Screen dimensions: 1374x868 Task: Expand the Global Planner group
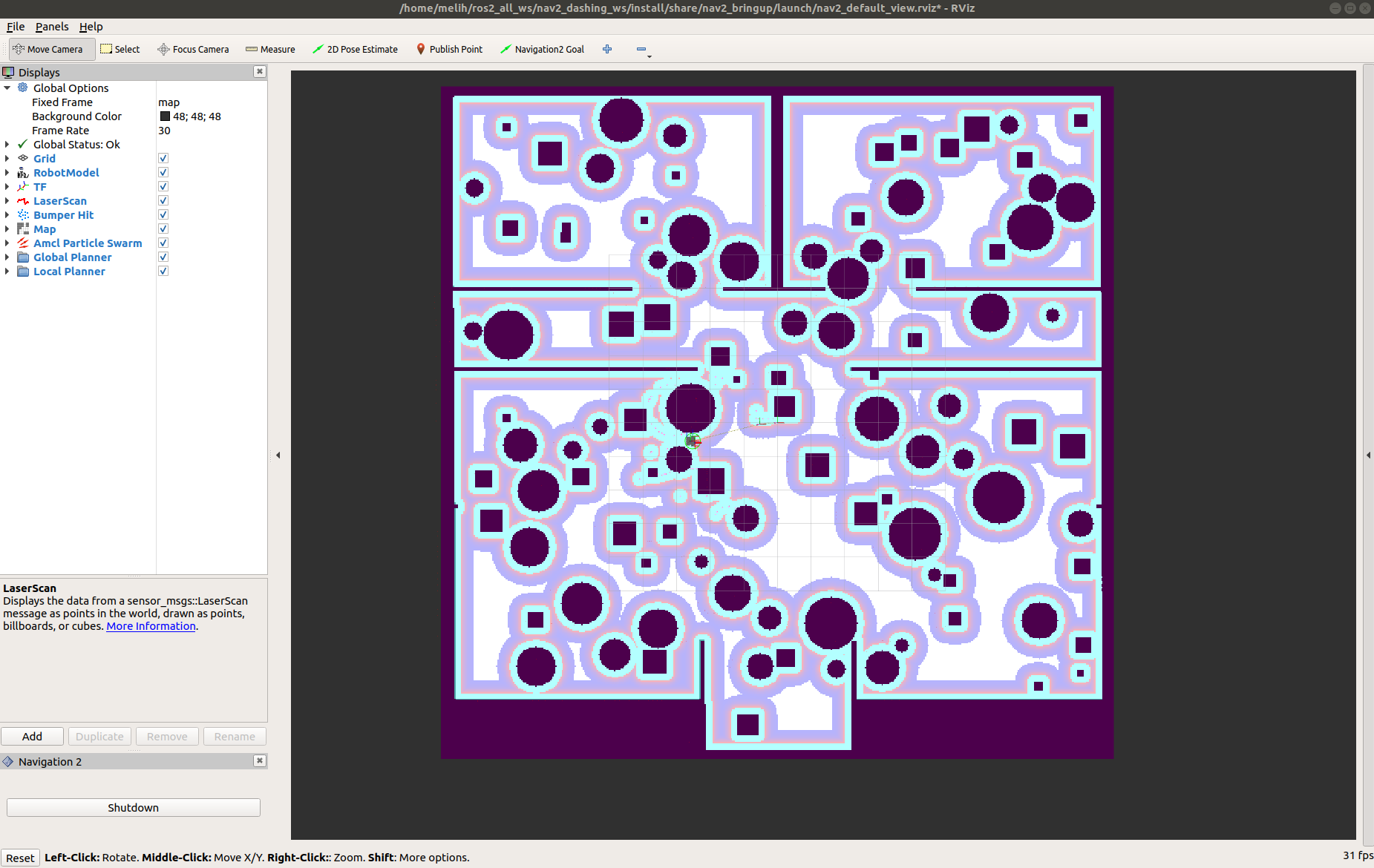click(x=7, y=257)
